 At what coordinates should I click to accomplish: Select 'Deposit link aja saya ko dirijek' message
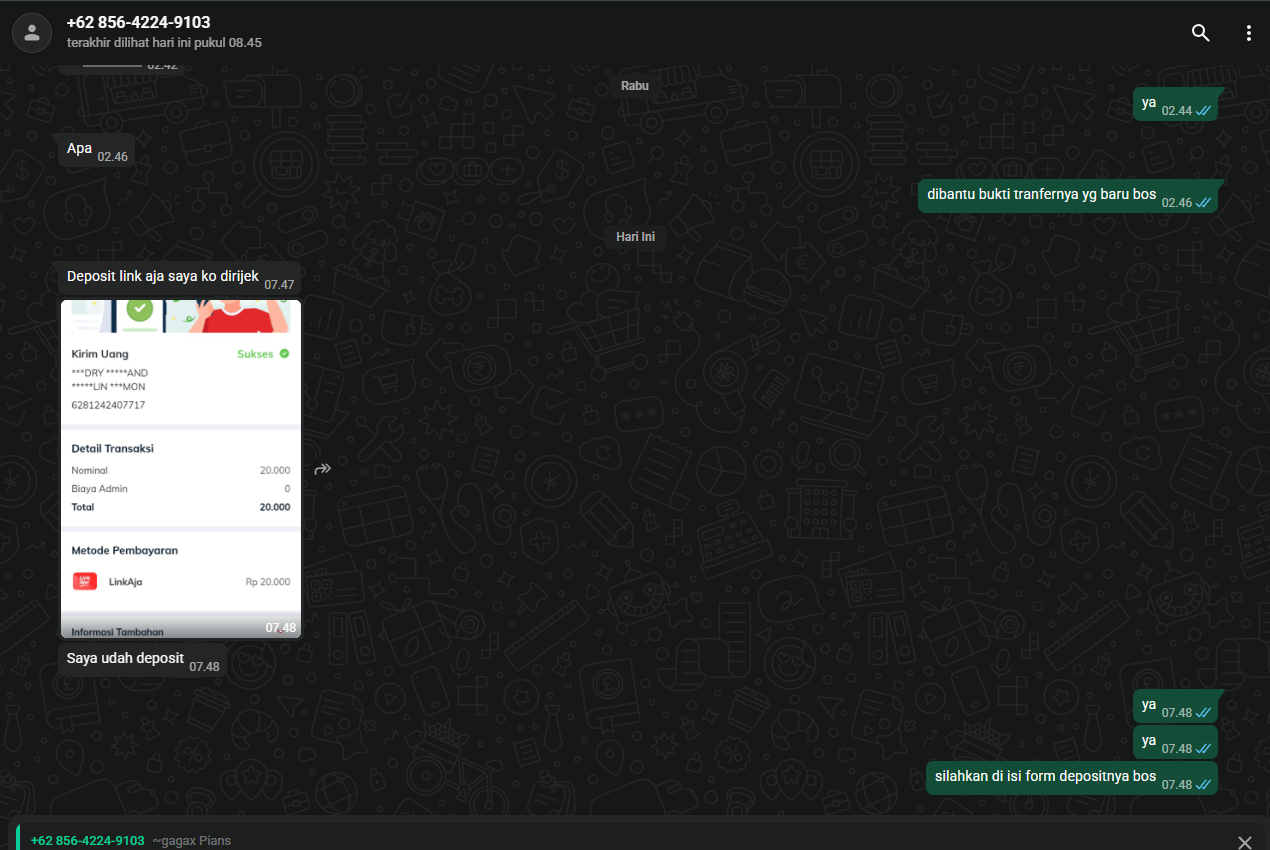(x=180, y=278)
